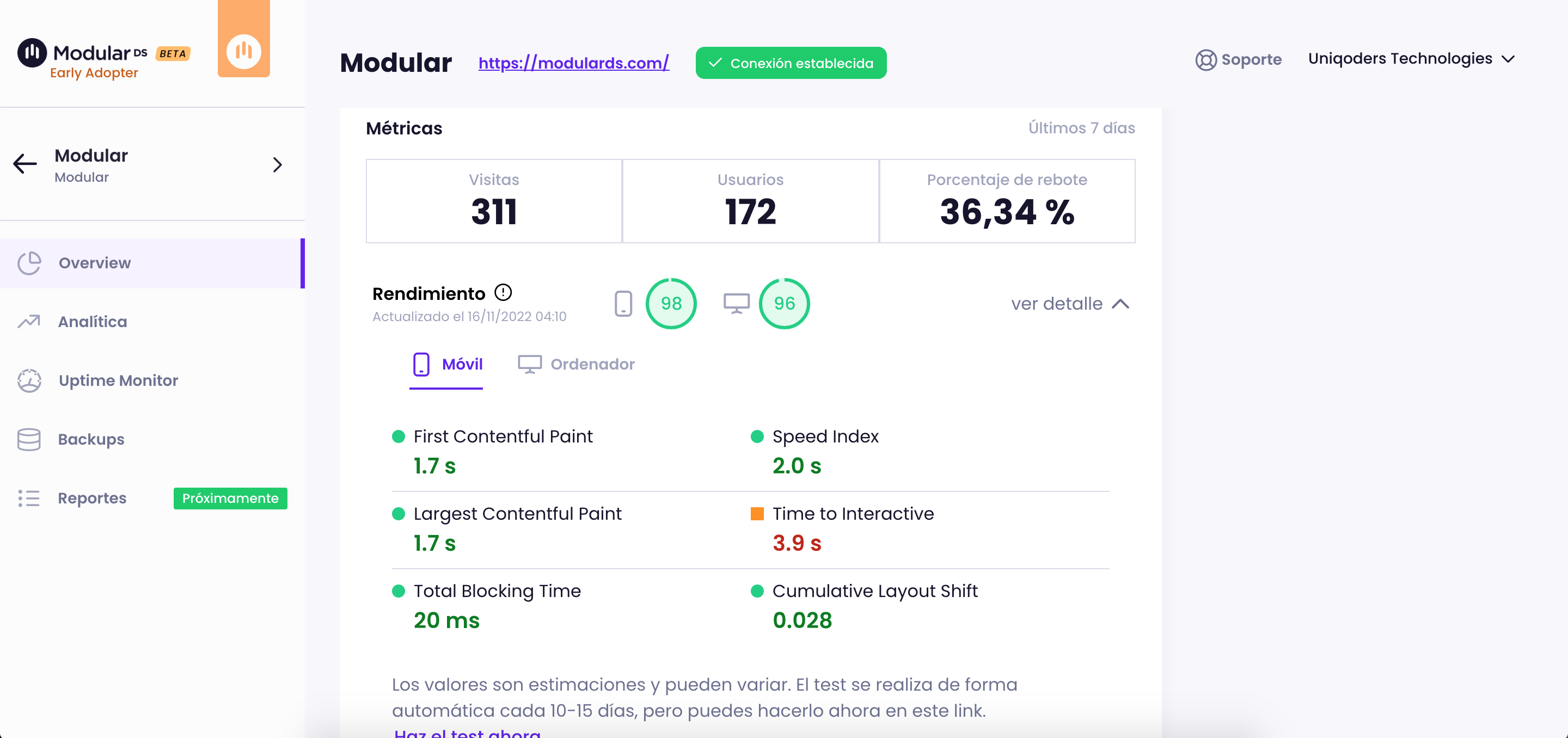Click Cumulative Layout Shift 0.028 value
This screenshot has height=738, width=1568.
coord(803,620)
